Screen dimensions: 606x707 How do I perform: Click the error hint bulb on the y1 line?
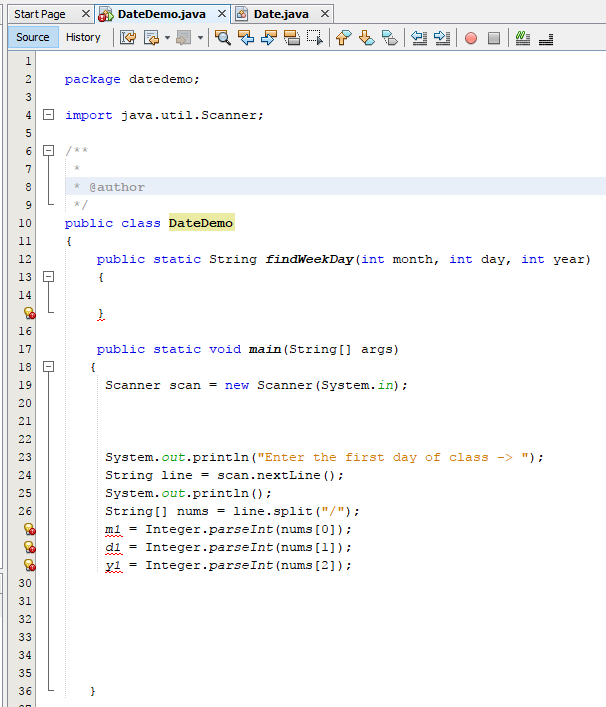pos(30,565)
